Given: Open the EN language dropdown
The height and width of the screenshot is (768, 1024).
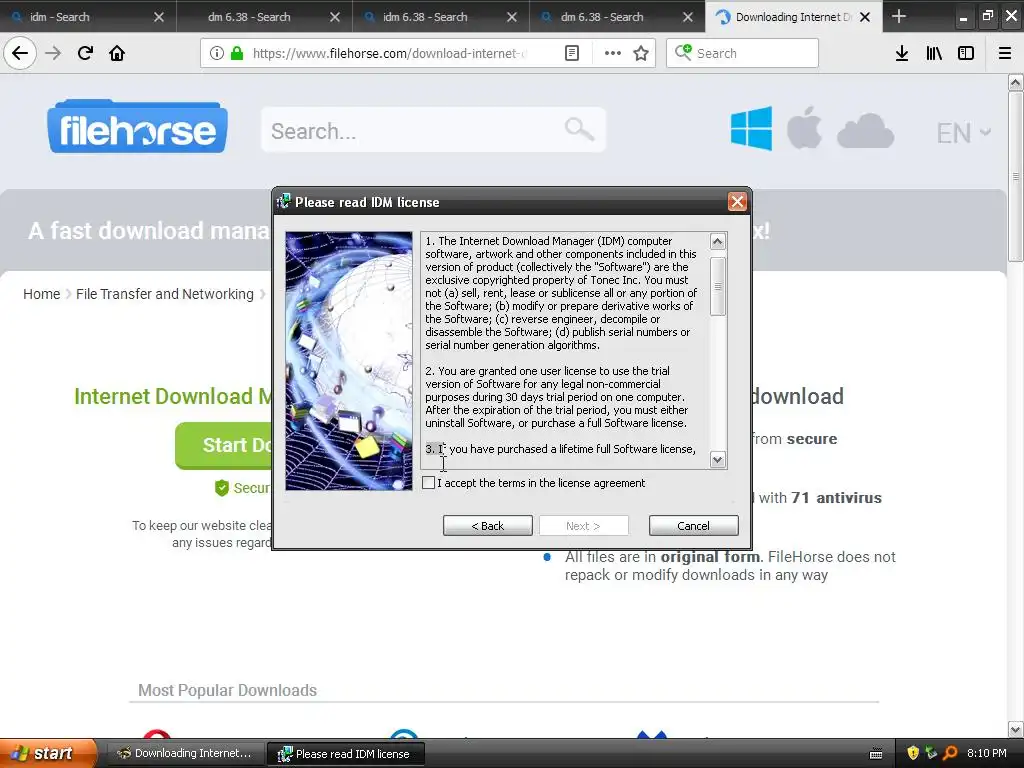Looking at the screenshot, I should click(963, 133).
